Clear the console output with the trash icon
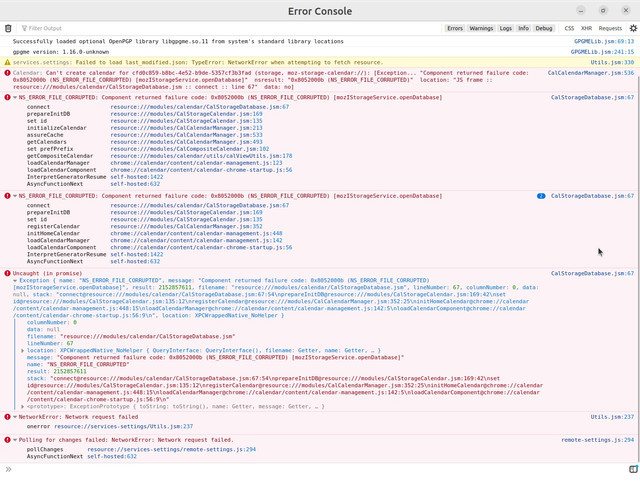640x485 pixels. click(x=8, y=28)
